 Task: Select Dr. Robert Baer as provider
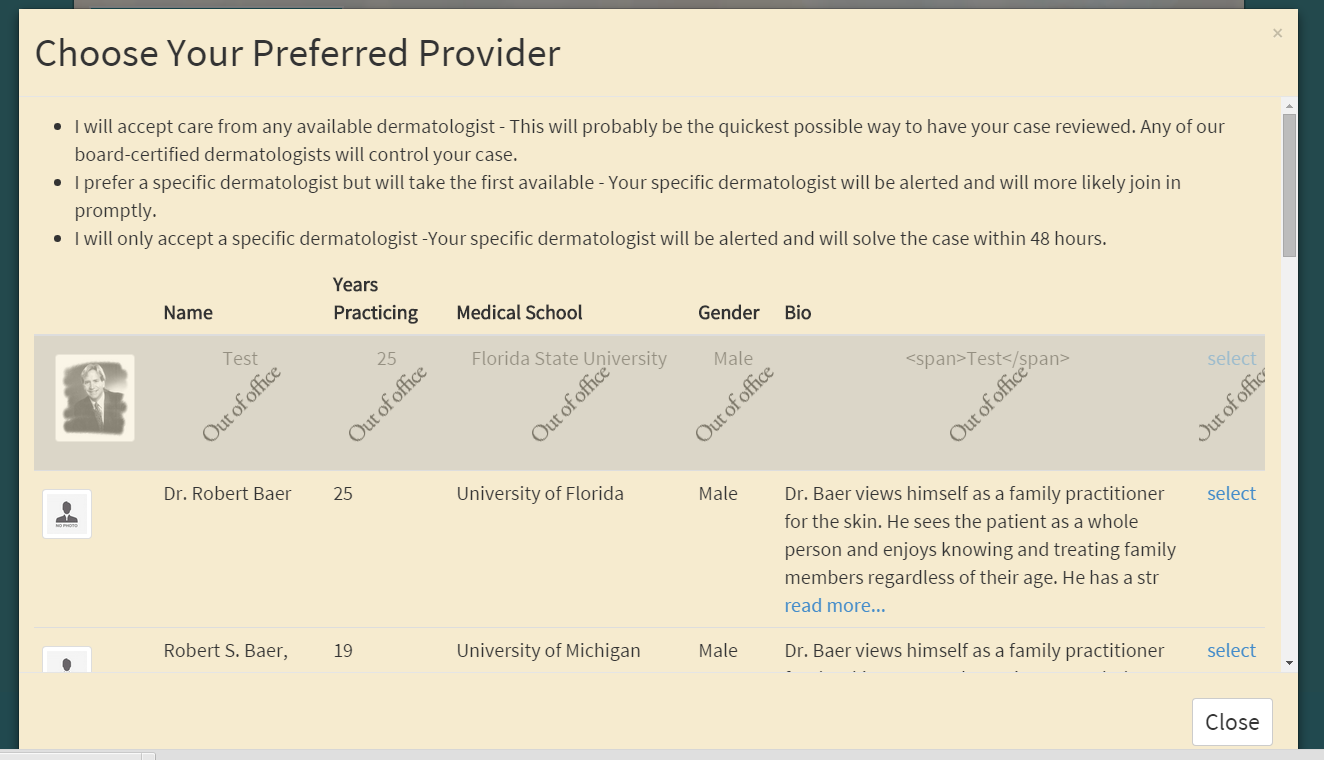pyautogui.click(x=1231, y=494)
